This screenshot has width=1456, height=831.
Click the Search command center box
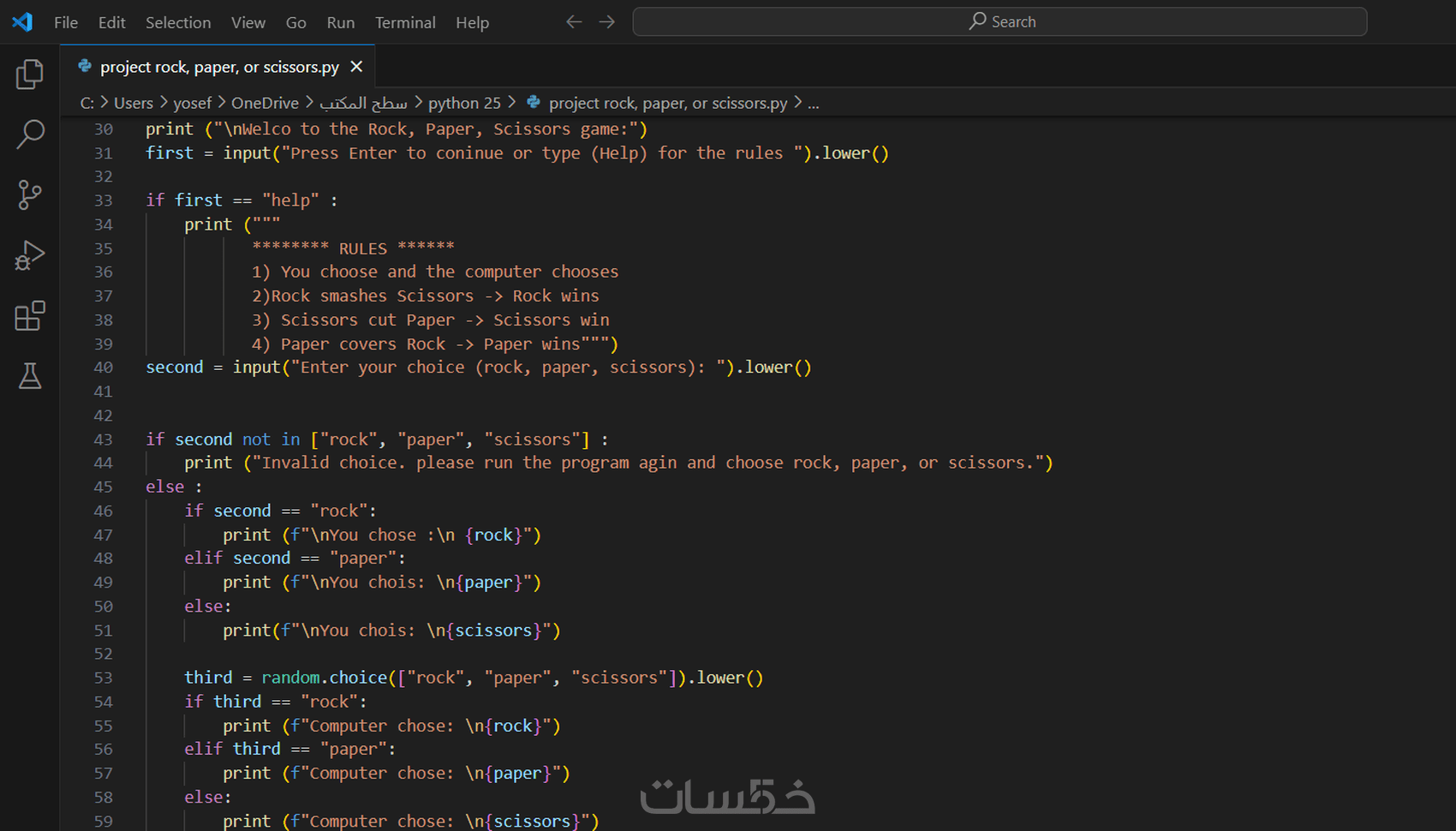[1000, 22]
